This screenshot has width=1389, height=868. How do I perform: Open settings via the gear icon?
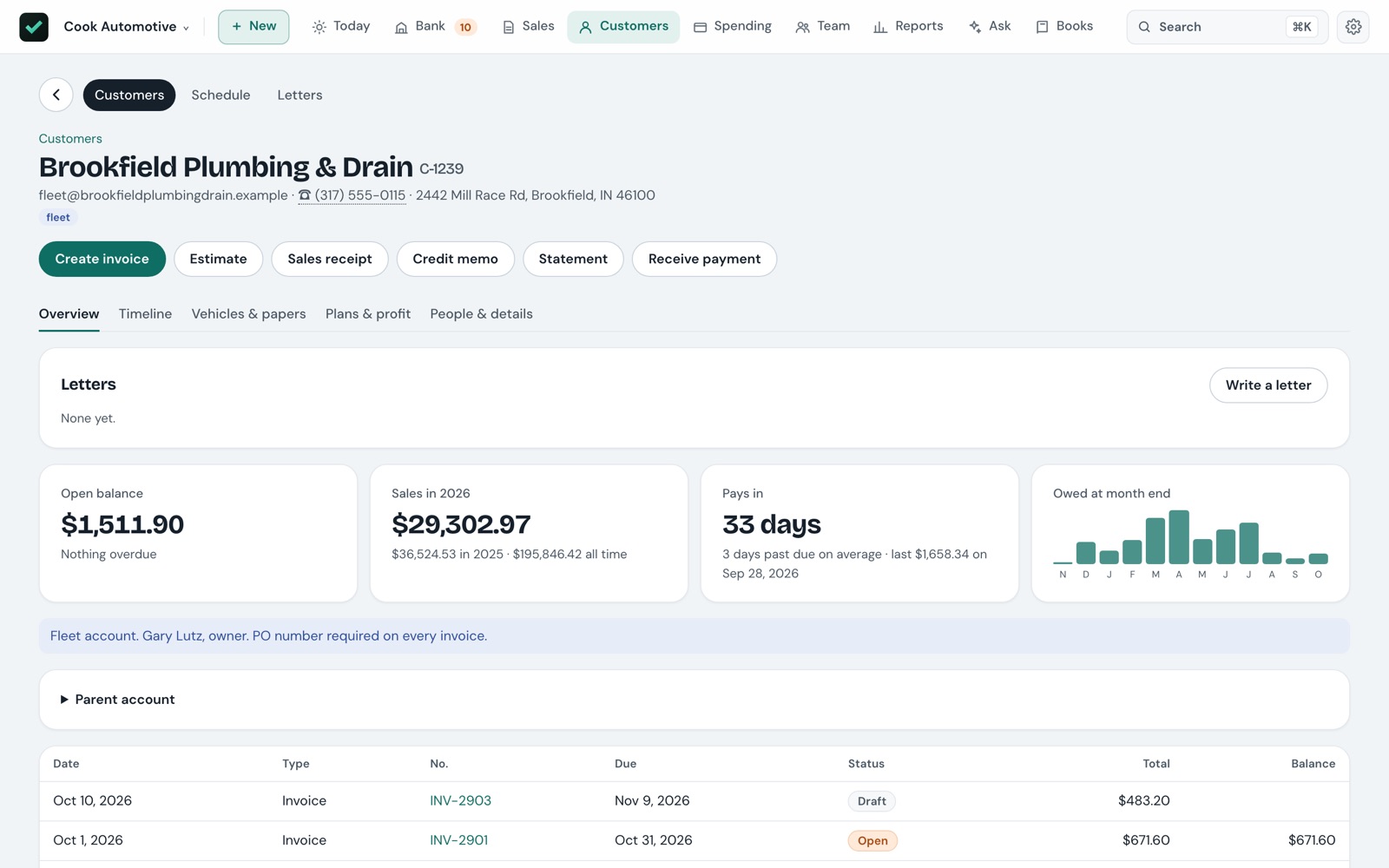tap(1353, 27)
